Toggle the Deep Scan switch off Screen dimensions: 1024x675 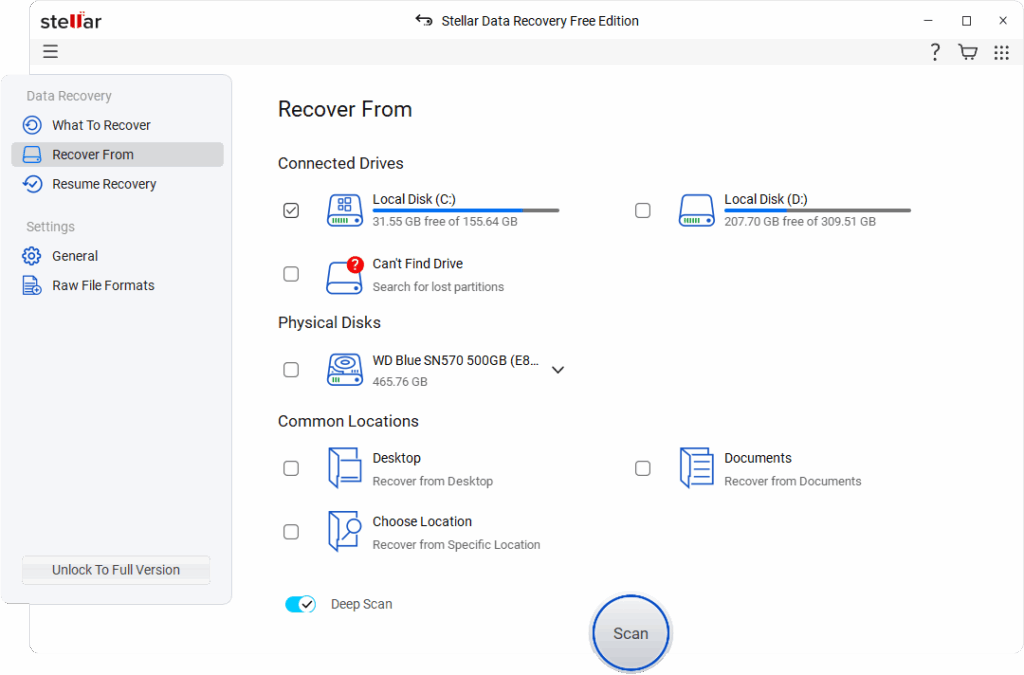pyautogui.click(x=300, y=604)
